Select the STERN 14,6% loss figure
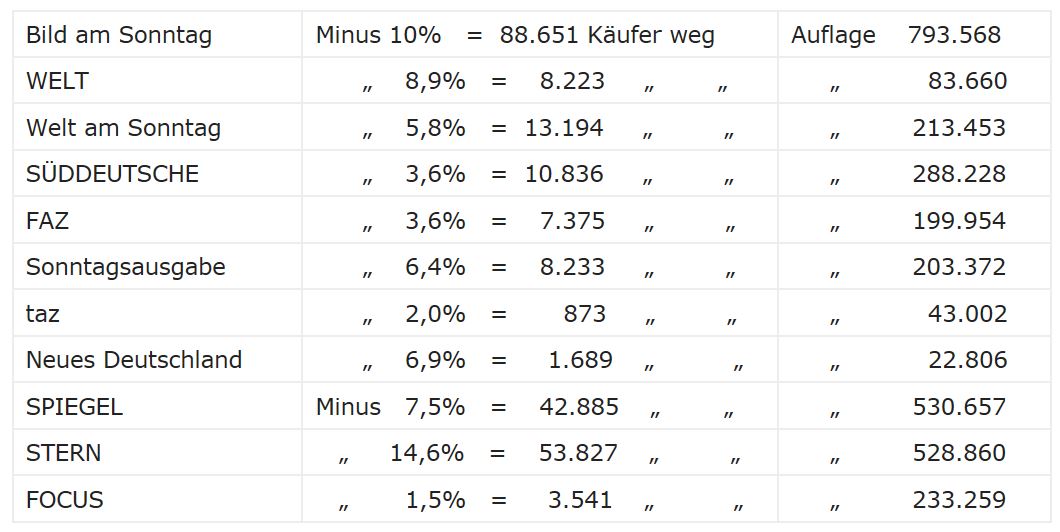The width and height of the screenshot is (1060, 532). [427, 453]
